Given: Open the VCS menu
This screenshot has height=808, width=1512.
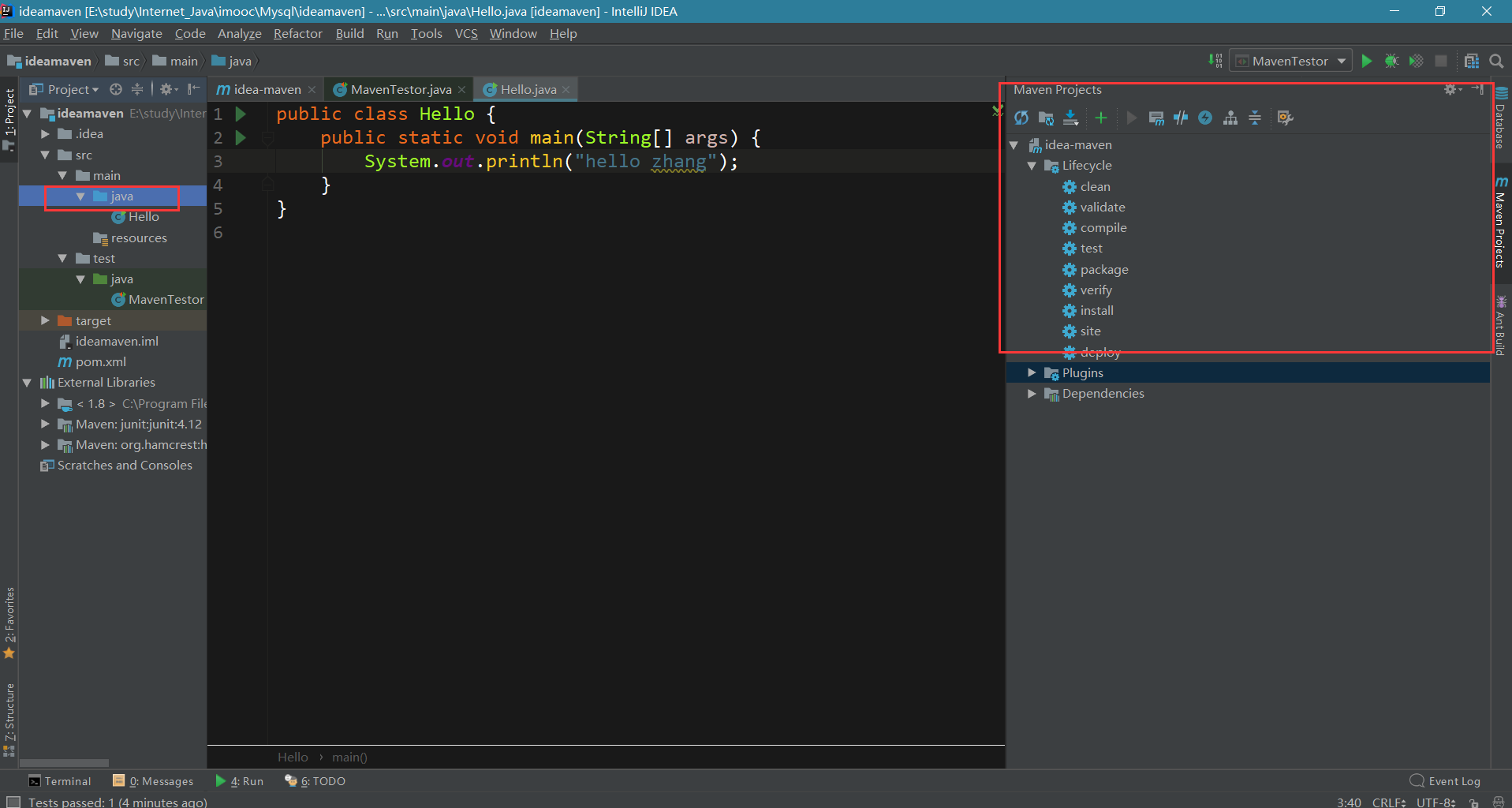Looking at the screenshot, I should (466, 33).
